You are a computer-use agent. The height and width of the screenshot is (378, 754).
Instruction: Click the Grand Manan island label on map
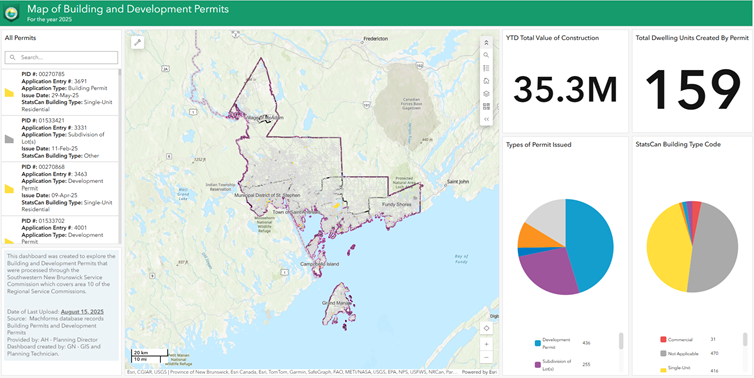coord(336,303)
